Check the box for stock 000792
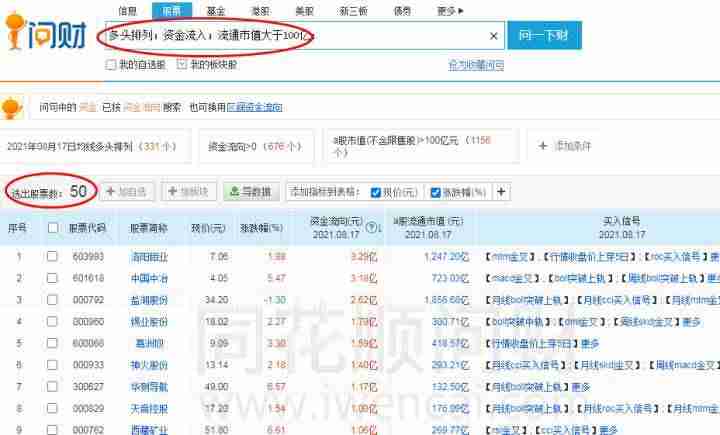 (x=52, y=300)
